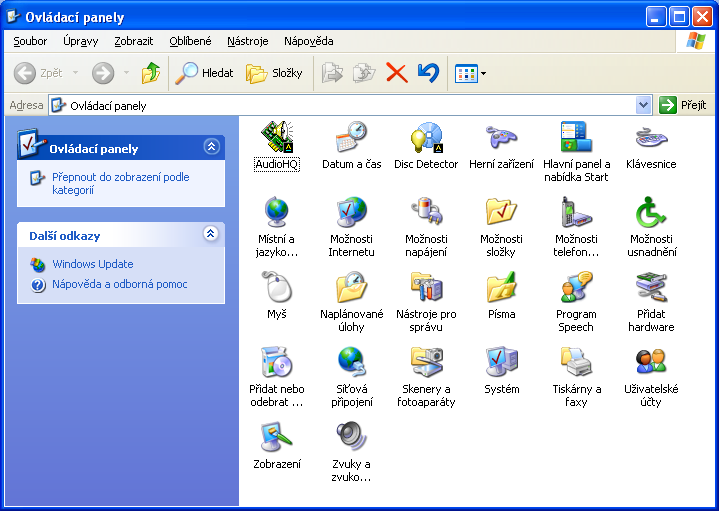This screenshot has height=511, width=719.
Task: Open the Systém icon
Action: click(x=501, y=361)
